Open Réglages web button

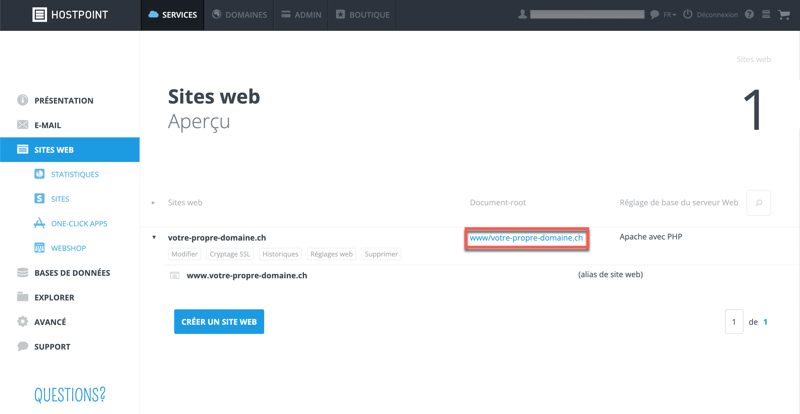332,254
